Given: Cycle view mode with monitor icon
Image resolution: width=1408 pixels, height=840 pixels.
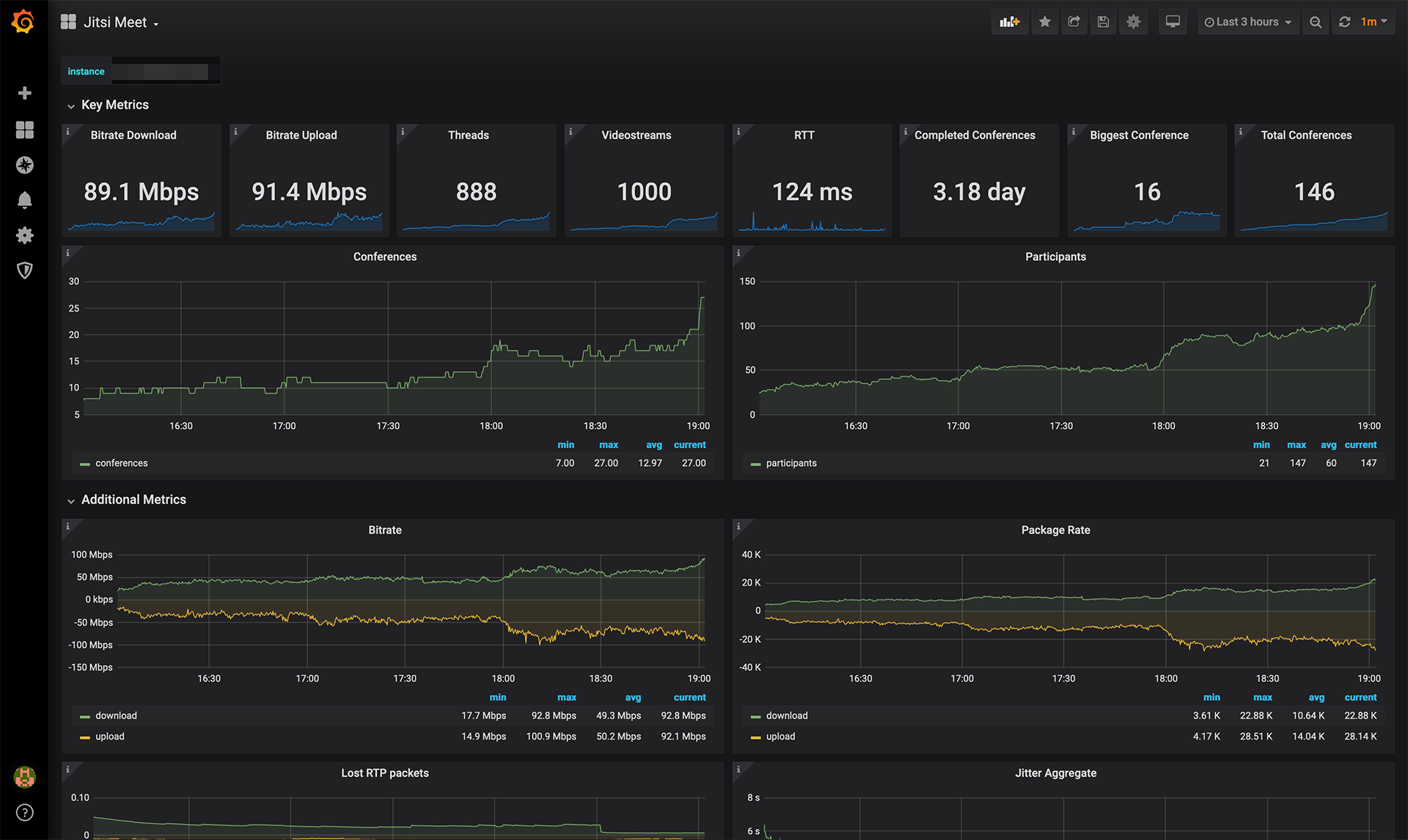Looking at the screenshot, I should [x=1173, y=22].
